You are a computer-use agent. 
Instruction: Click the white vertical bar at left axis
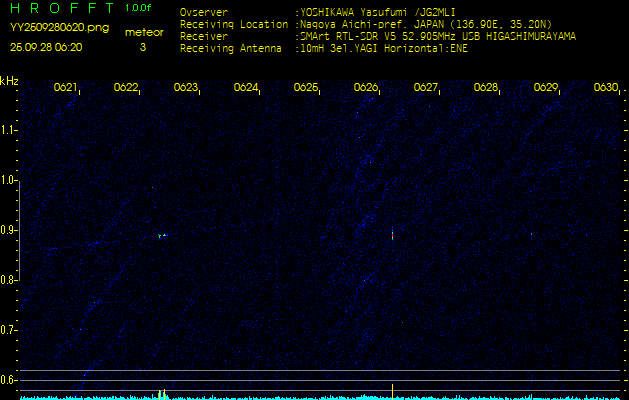click(20, 231)
